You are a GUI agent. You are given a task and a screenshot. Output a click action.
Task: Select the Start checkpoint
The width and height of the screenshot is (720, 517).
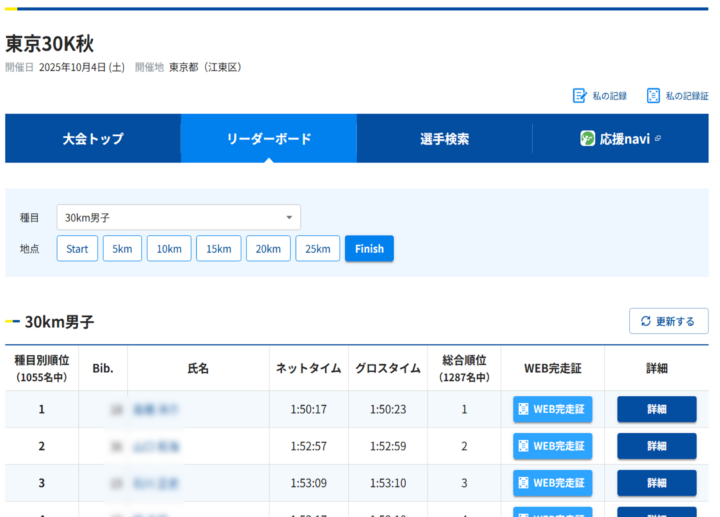[77, 249]
